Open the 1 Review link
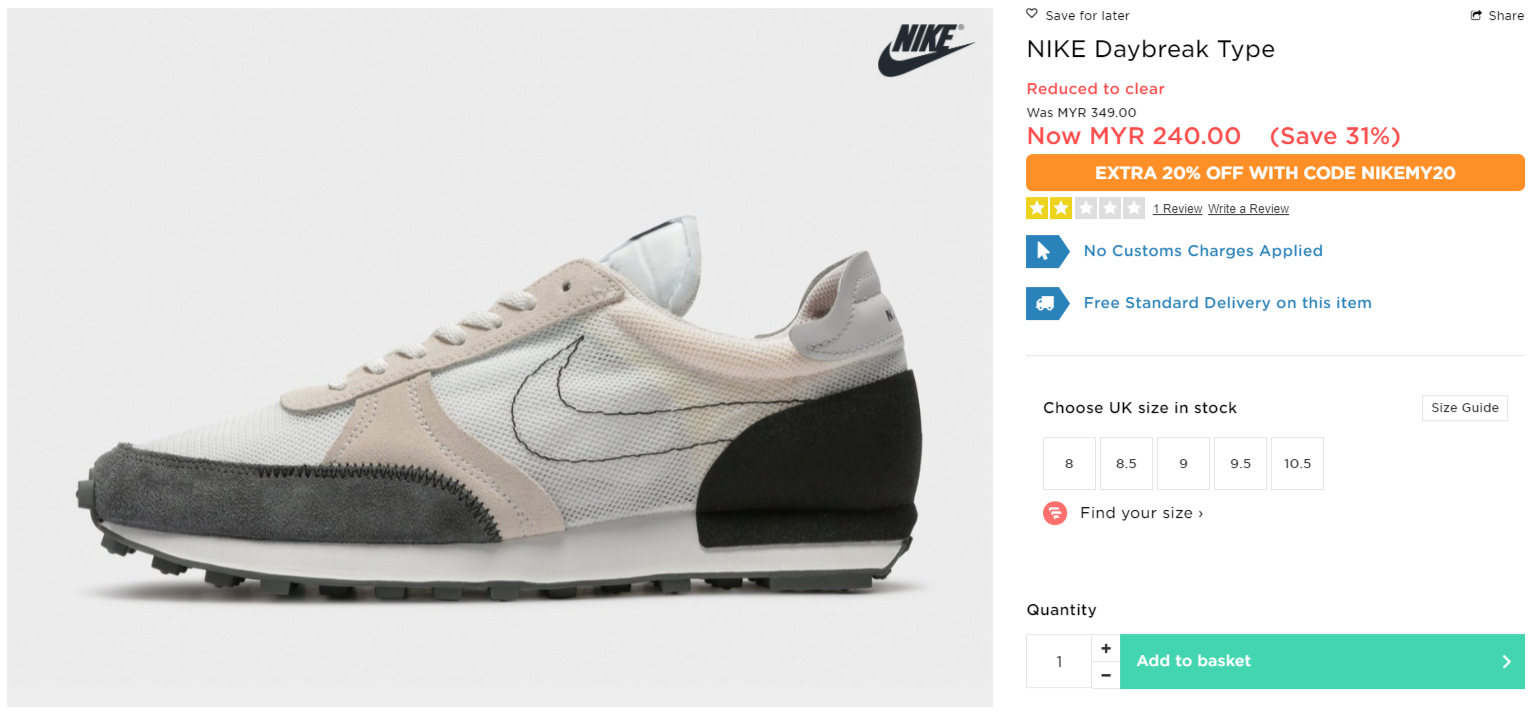This screenshot has width=1537, height=717. (1177, 209)
